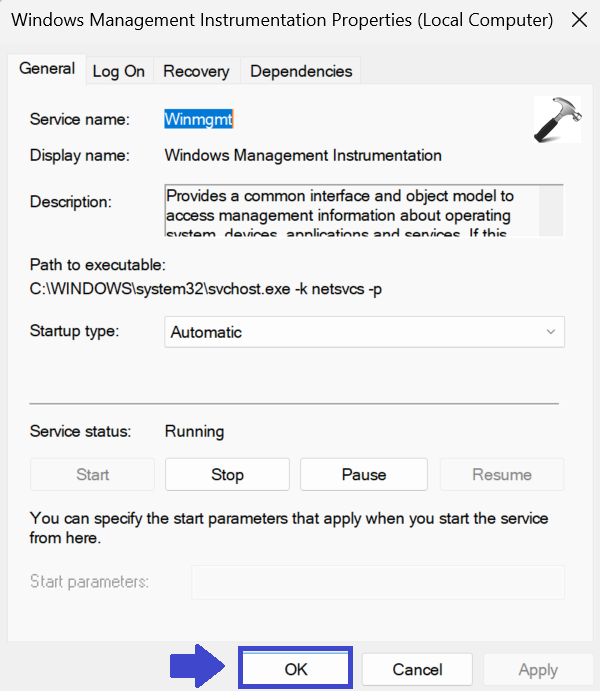
Task: Open the Startup type dropdown
Action: (364, 332)
